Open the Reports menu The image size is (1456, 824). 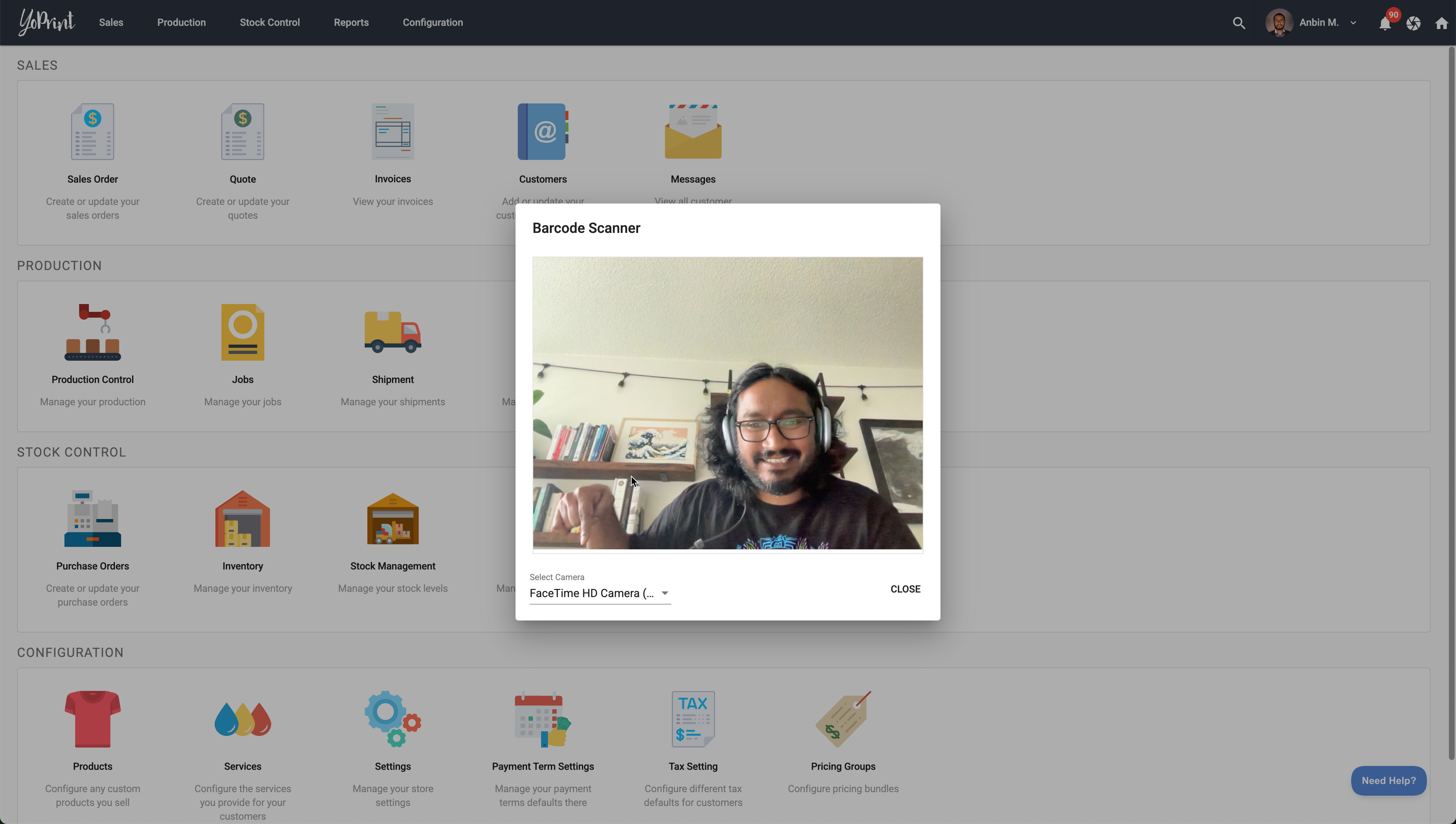click(351, 23)
